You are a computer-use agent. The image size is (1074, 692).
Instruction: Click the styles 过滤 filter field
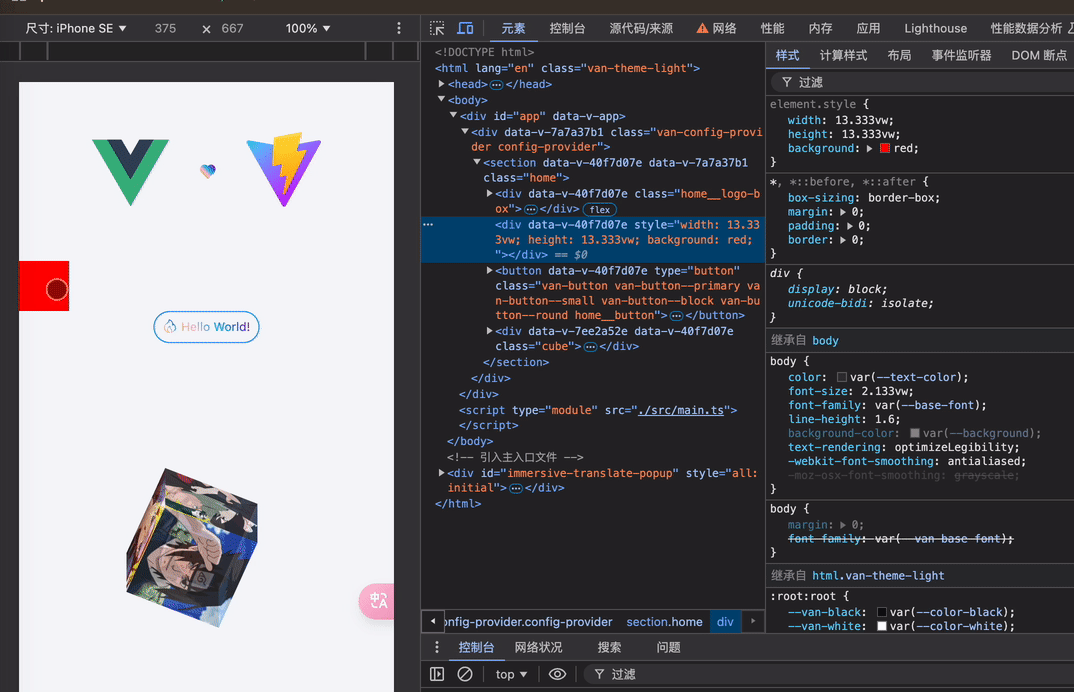click(925, 82)
